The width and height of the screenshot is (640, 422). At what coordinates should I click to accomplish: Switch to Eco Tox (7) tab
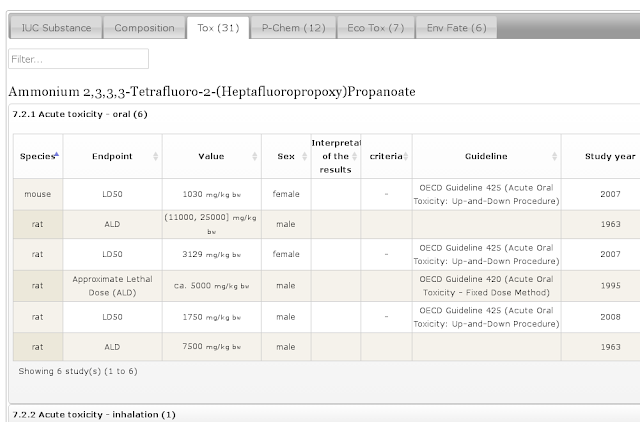pyautogui.click(x=376, y=28)
